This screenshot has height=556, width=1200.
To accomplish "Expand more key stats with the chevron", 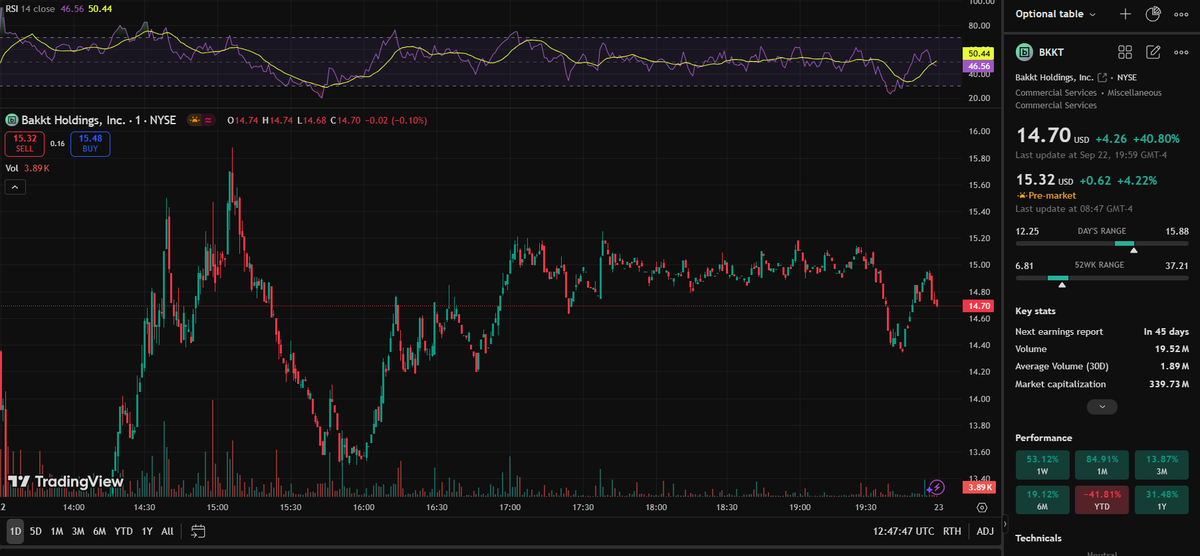I will point(1101,407).
